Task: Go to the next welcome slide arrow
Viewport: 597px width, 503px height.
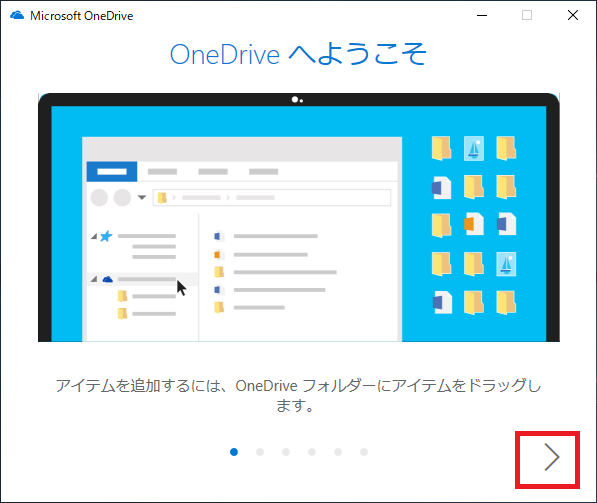Action: pos(551,457)
